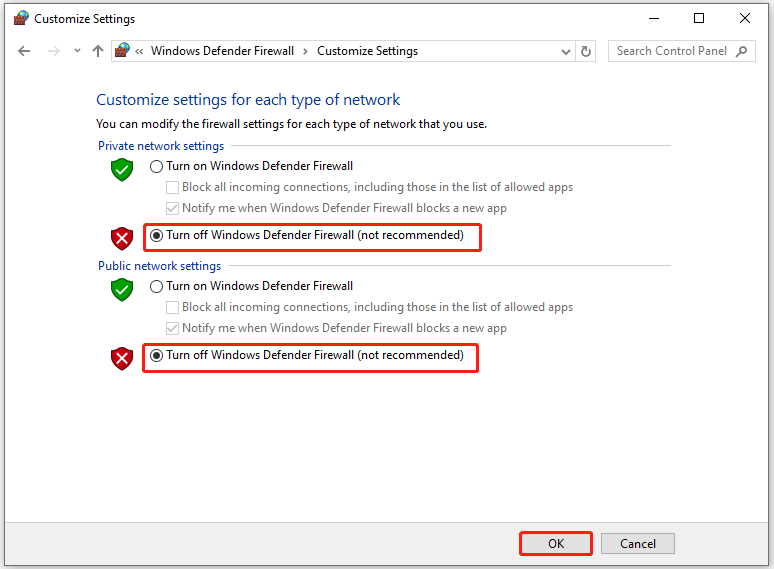Close the Customize Settings window

(745, 18)
